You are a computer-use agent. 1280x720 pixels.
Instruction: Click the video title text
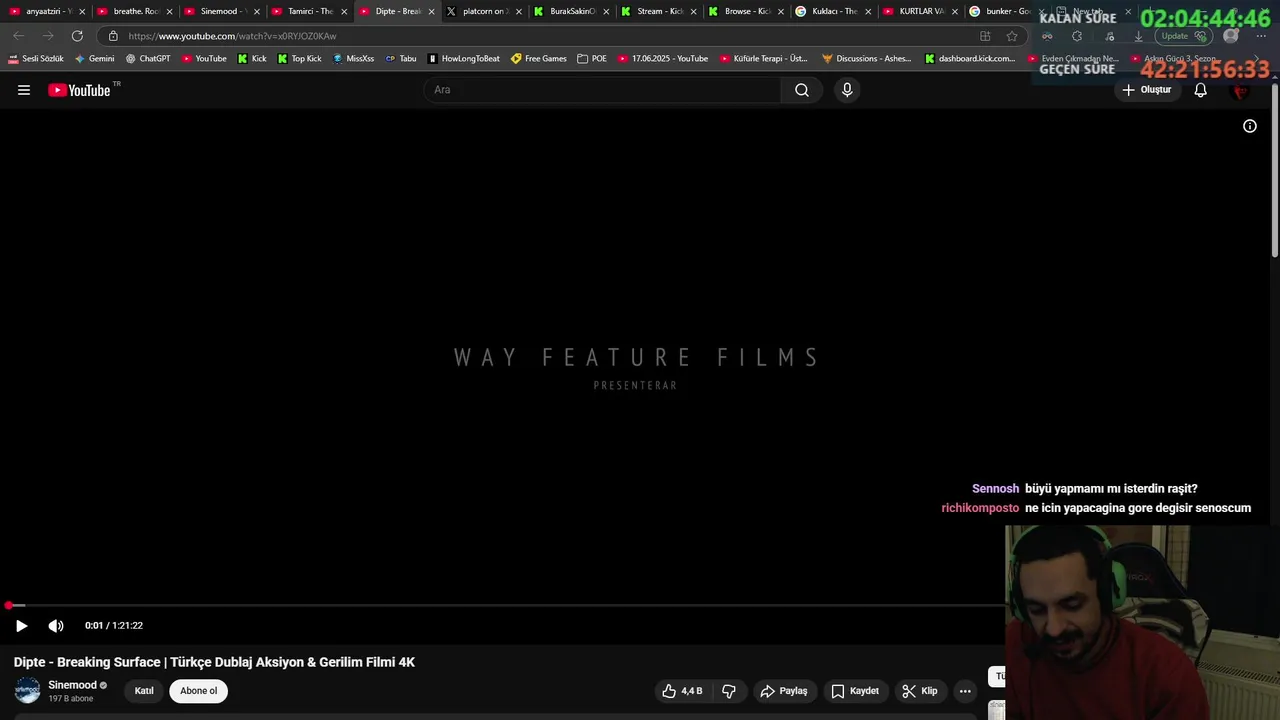coord(214,662)
